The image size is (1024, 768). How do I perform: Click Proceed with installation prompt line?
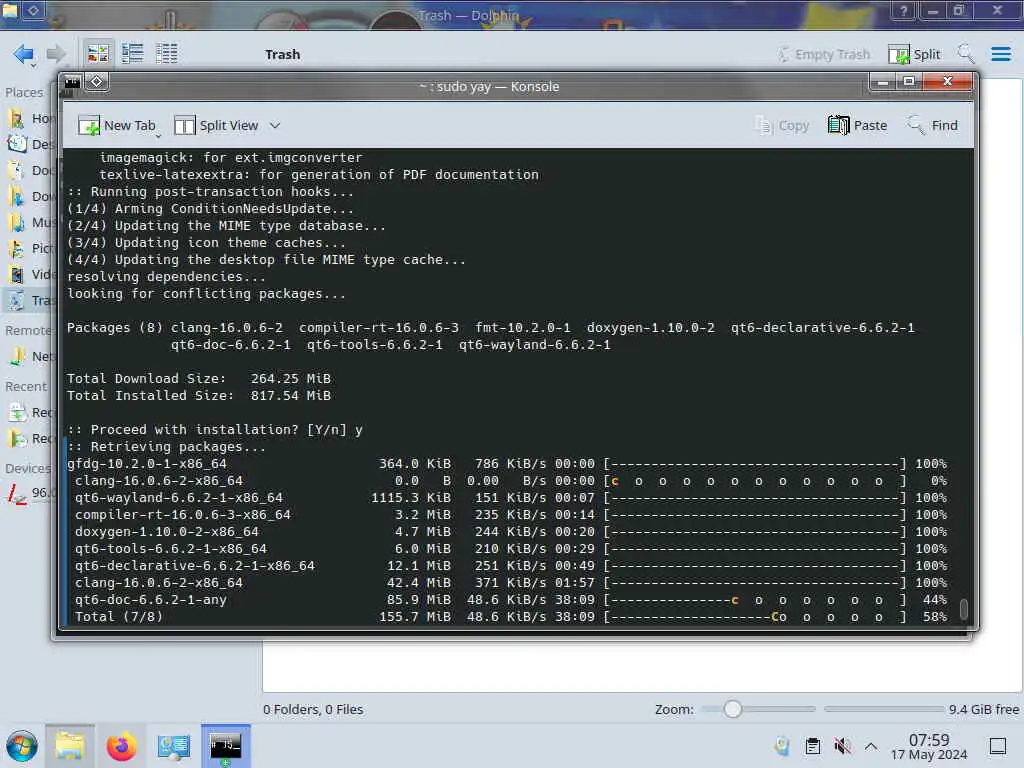click(215, 430)
